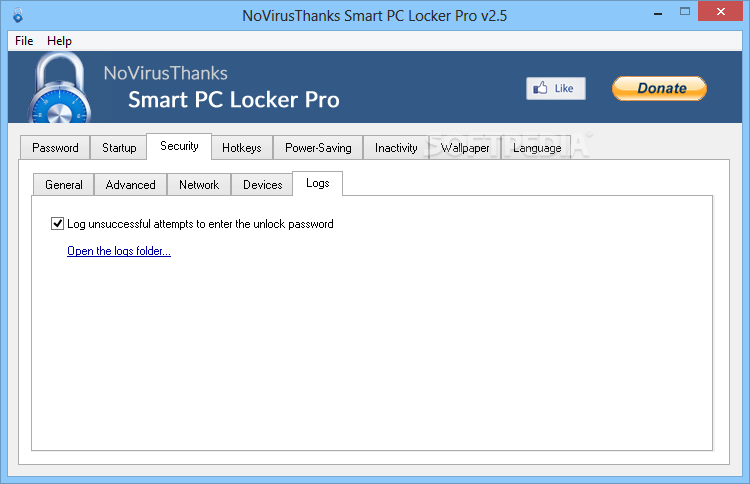Open the Advanced security sub-tab
750x484 pixels.
coord(130,185)
